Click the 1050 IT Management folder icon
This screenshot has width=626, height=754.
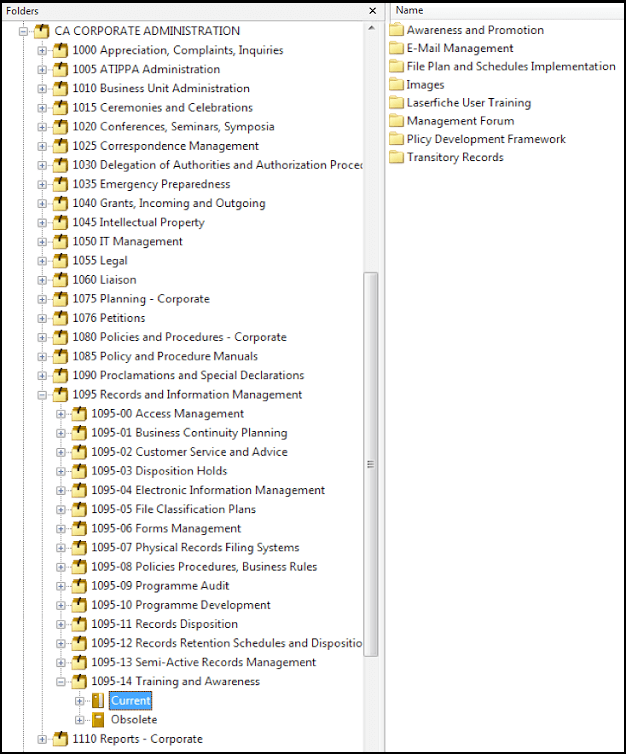pyautogui.click(x=60, y=242)
